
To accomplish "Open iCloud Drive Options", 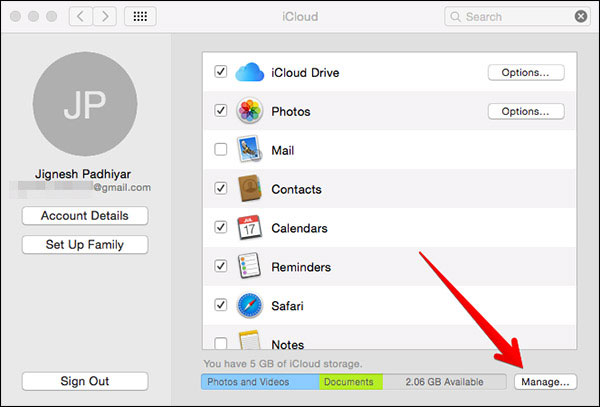I will (526, 72).
